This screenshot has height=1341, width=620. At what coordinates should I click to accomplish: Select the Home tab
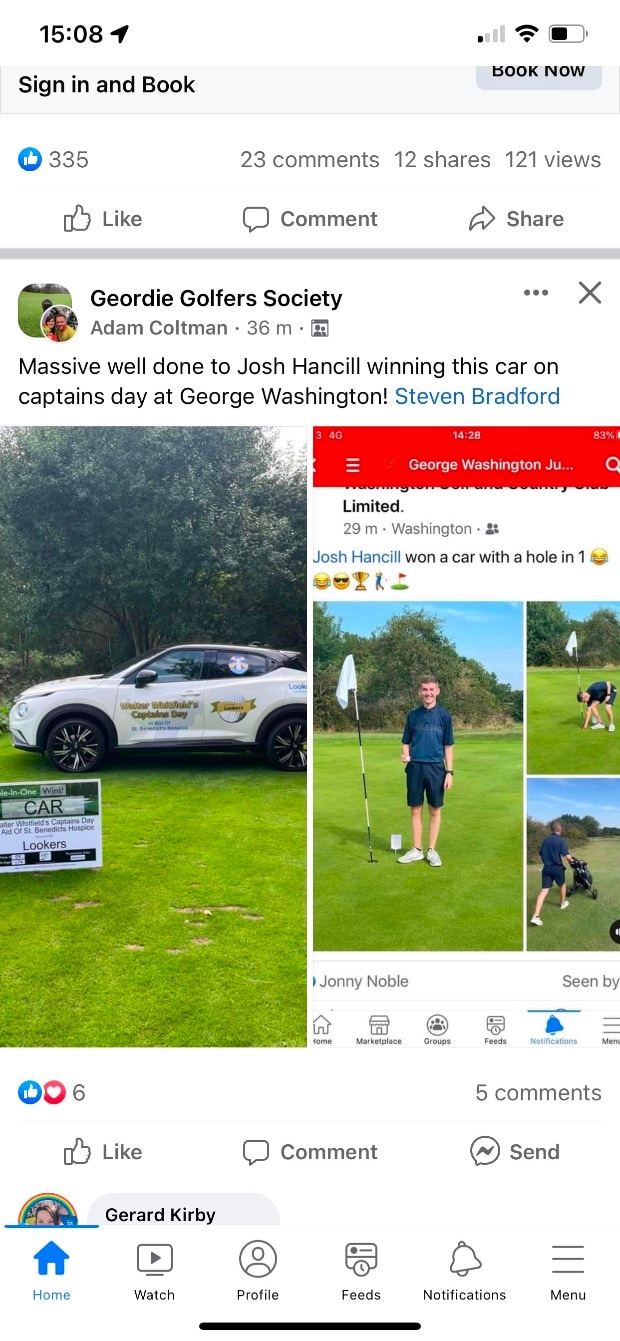[x=51, y=1272]
